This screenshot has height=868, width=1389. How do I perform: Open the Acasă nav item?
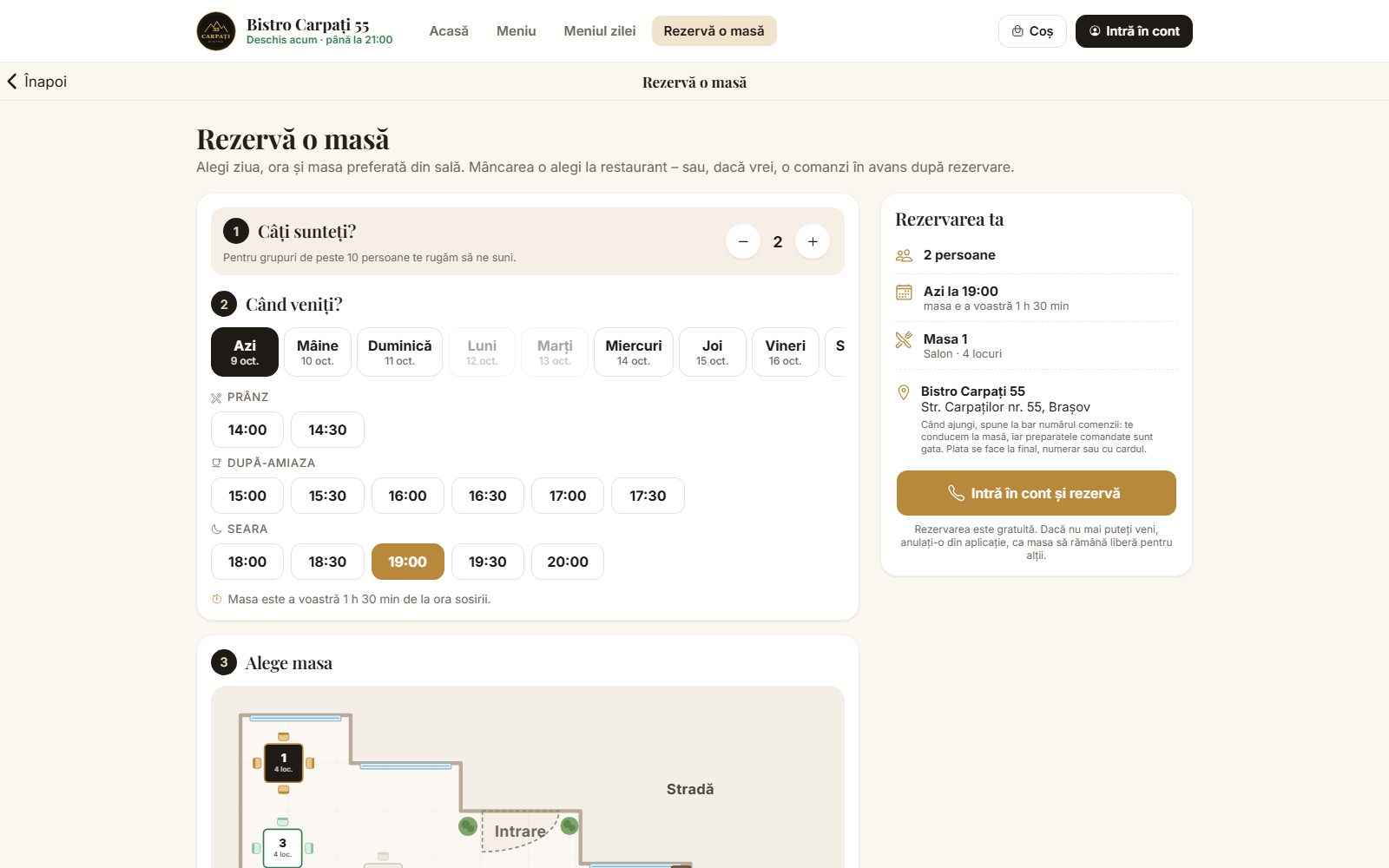[449, 31]
